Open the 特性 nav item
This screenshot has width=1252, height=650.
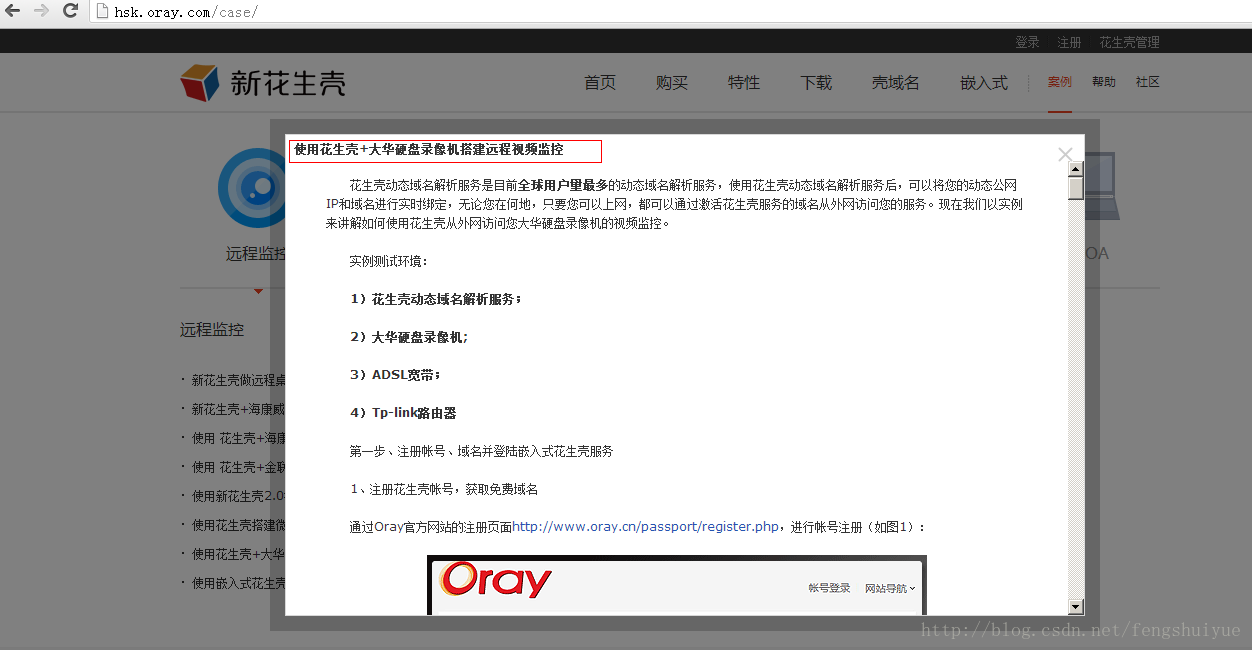(744, 83)
